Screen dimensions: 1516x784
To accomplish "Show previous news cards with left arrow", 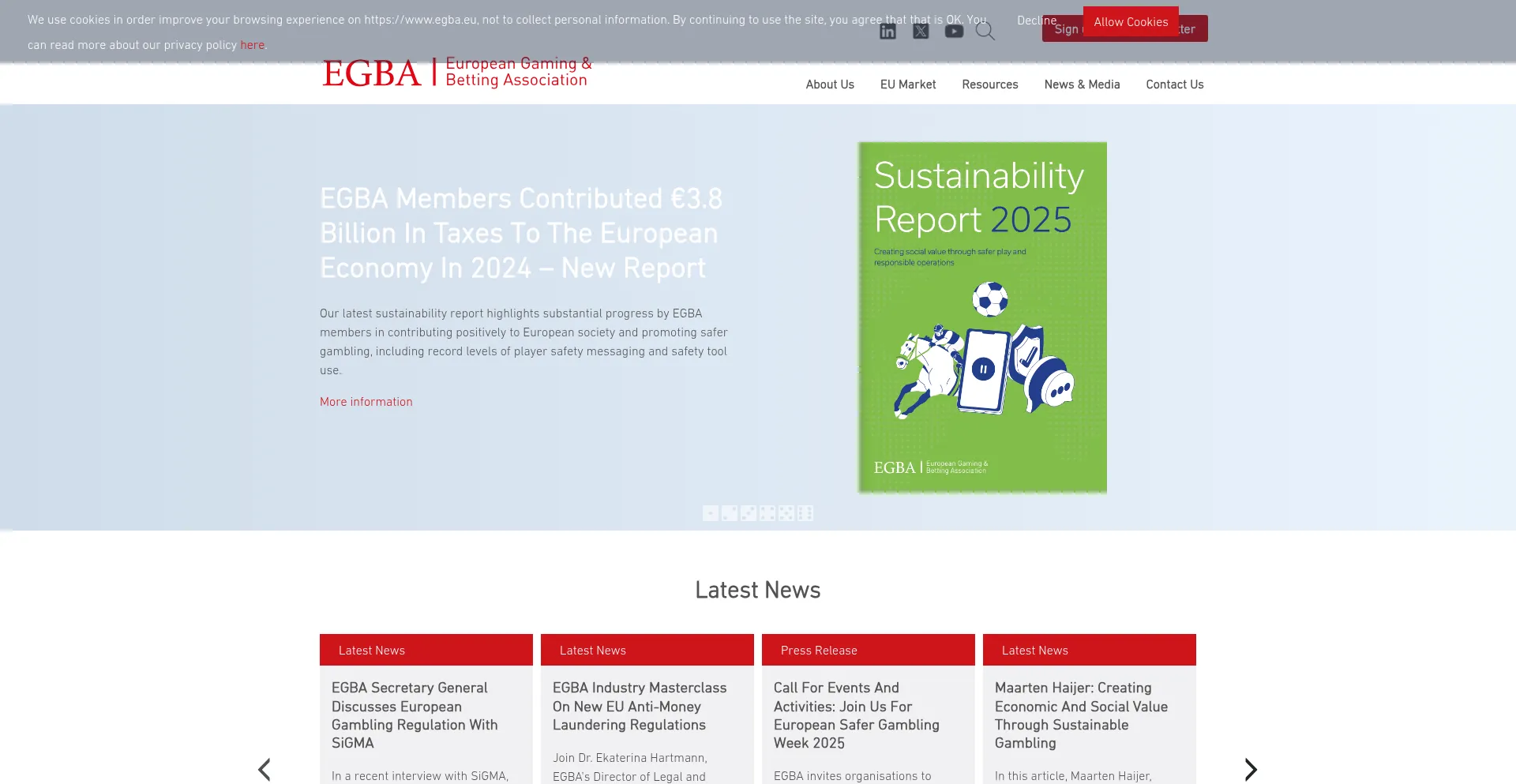I will (x=265, y=769).
